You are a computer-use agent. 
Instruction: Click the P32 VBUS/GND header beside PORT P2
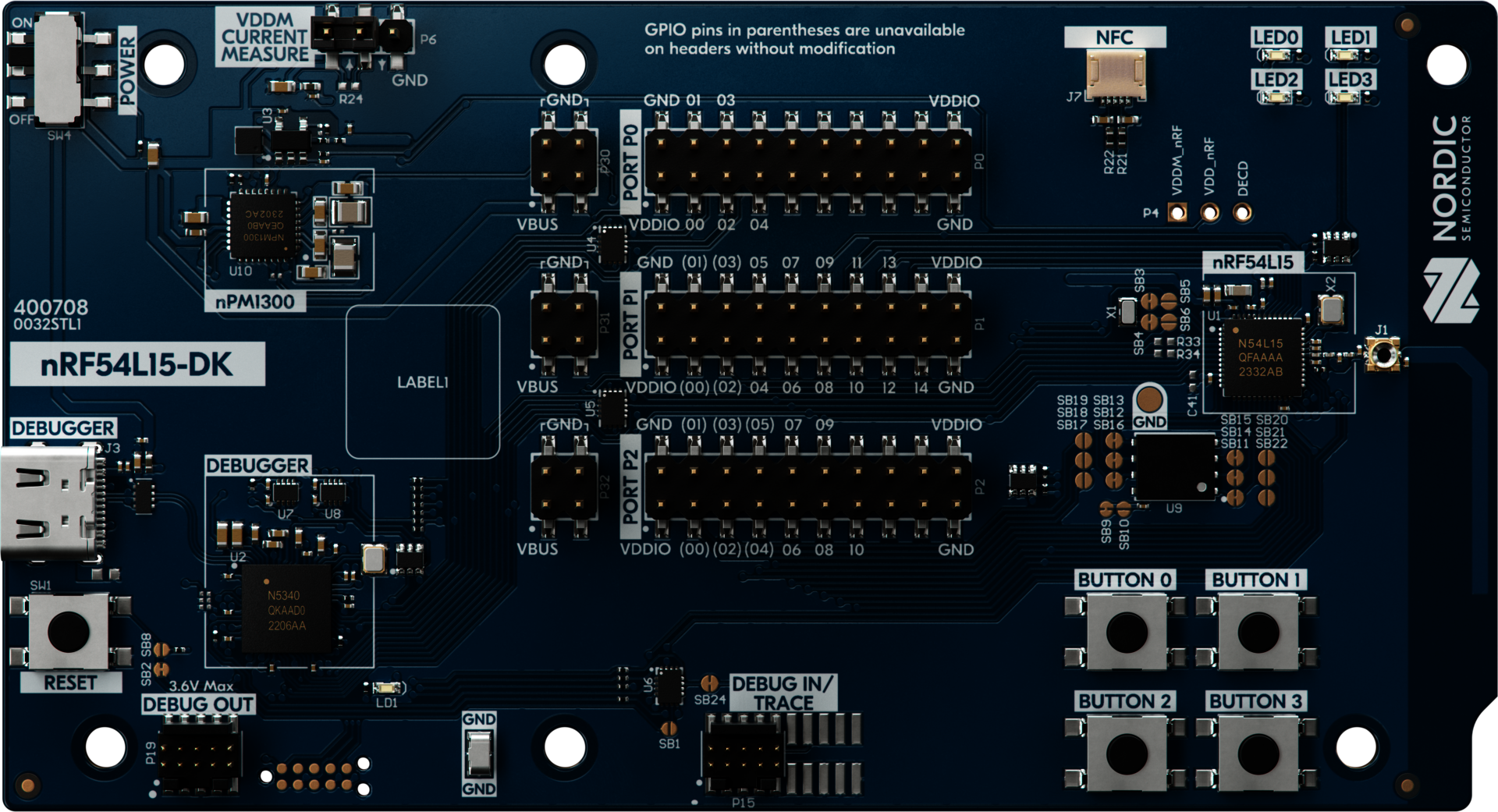pos(564,487)
